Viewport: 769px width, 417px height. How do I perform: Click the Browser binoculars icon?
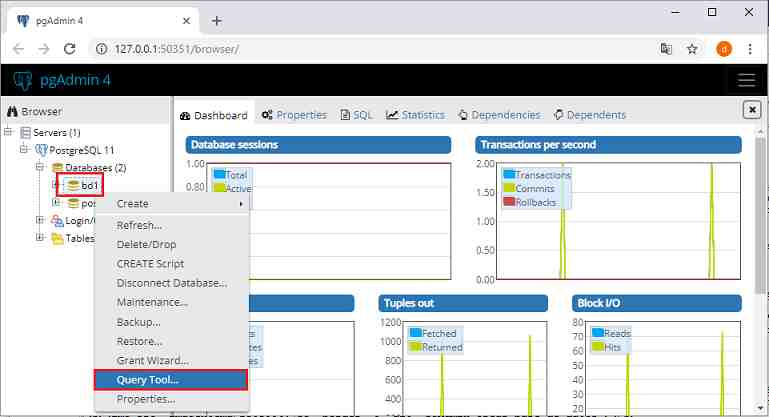coord(12,111)
